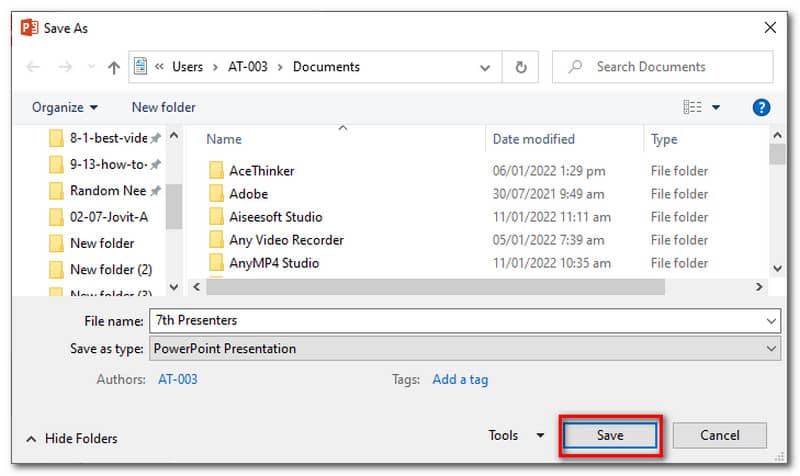This screenshot has height=476, width=800.
Task: Open the Organize menu
Action: (65, 107)
